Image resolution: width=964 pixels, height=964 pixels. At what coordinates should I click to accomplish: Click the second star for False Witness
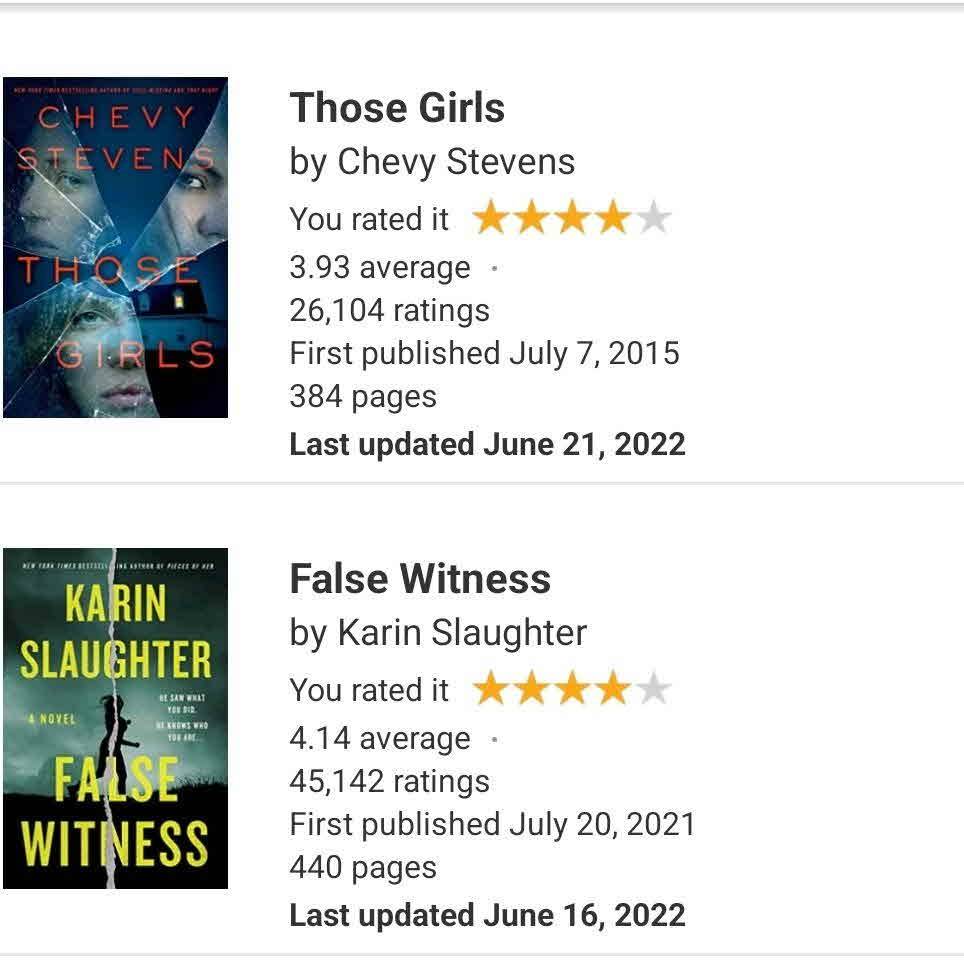click(x=531, y=689)
